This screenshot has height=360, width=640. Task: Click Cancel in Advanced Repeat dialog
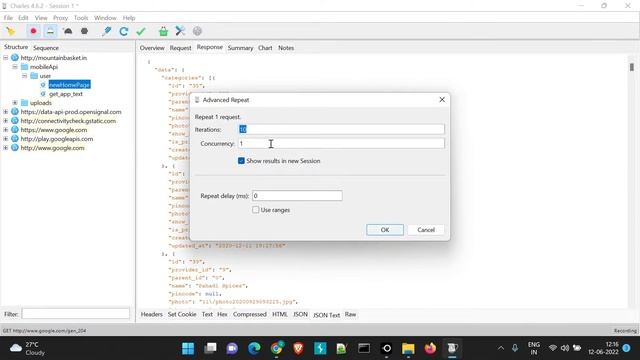click(x=426, y=230)
